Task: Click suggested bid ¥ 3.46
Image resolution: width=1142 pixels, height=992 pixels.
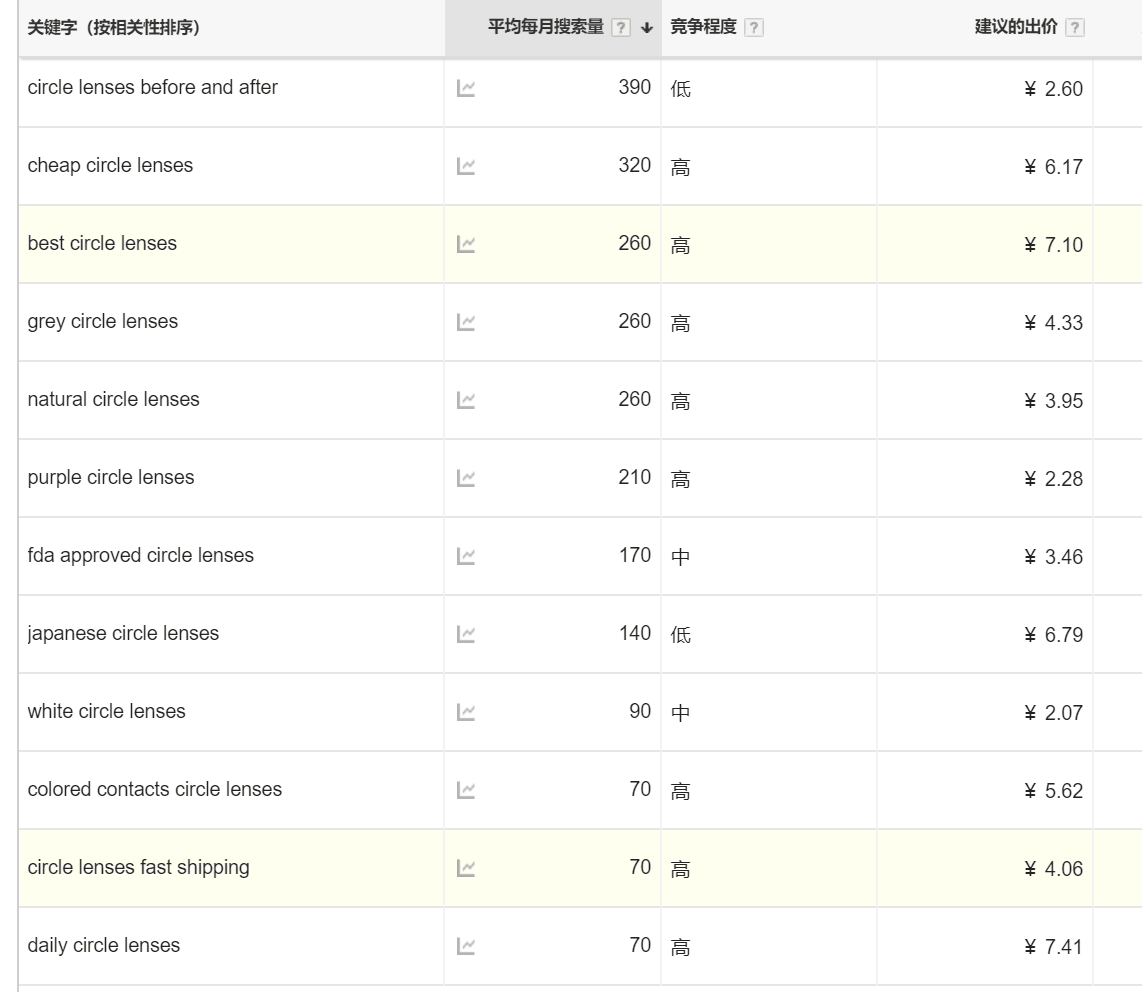Action: click(1053, 556)
